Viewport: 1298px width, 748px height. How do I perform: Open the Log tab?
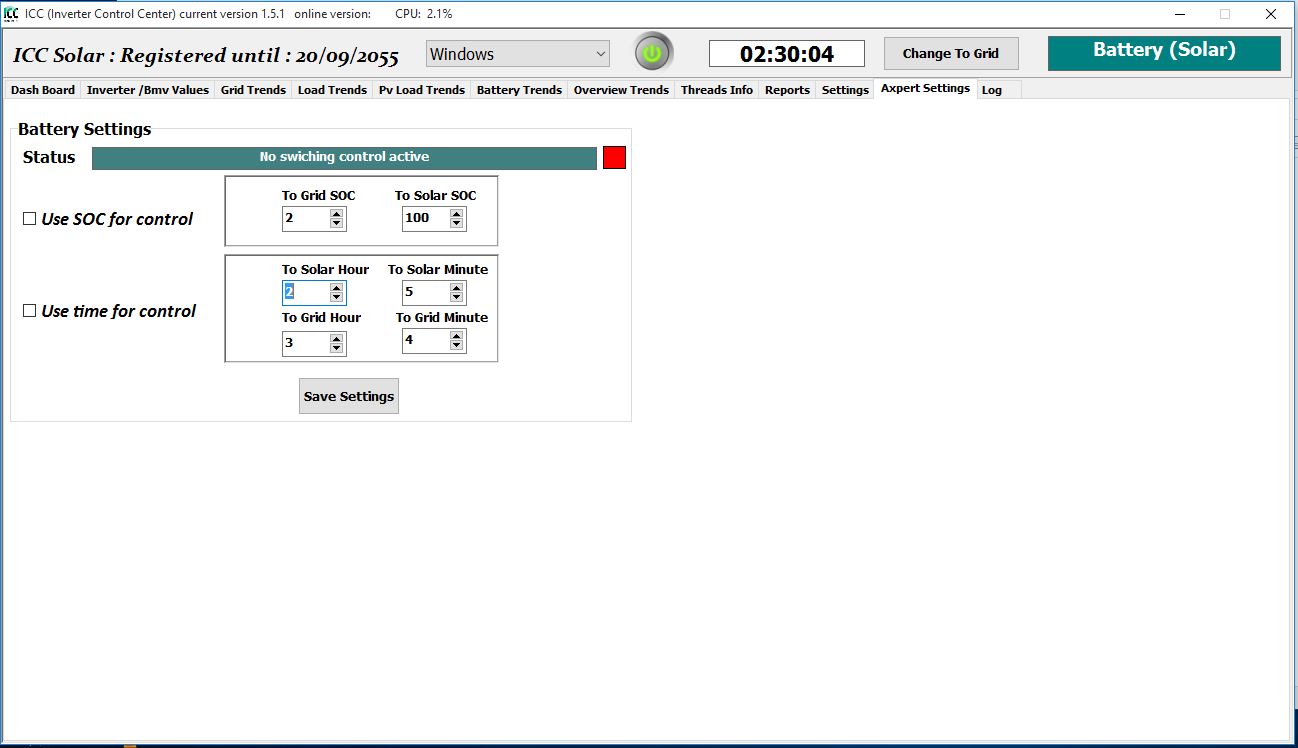(992, 90)
